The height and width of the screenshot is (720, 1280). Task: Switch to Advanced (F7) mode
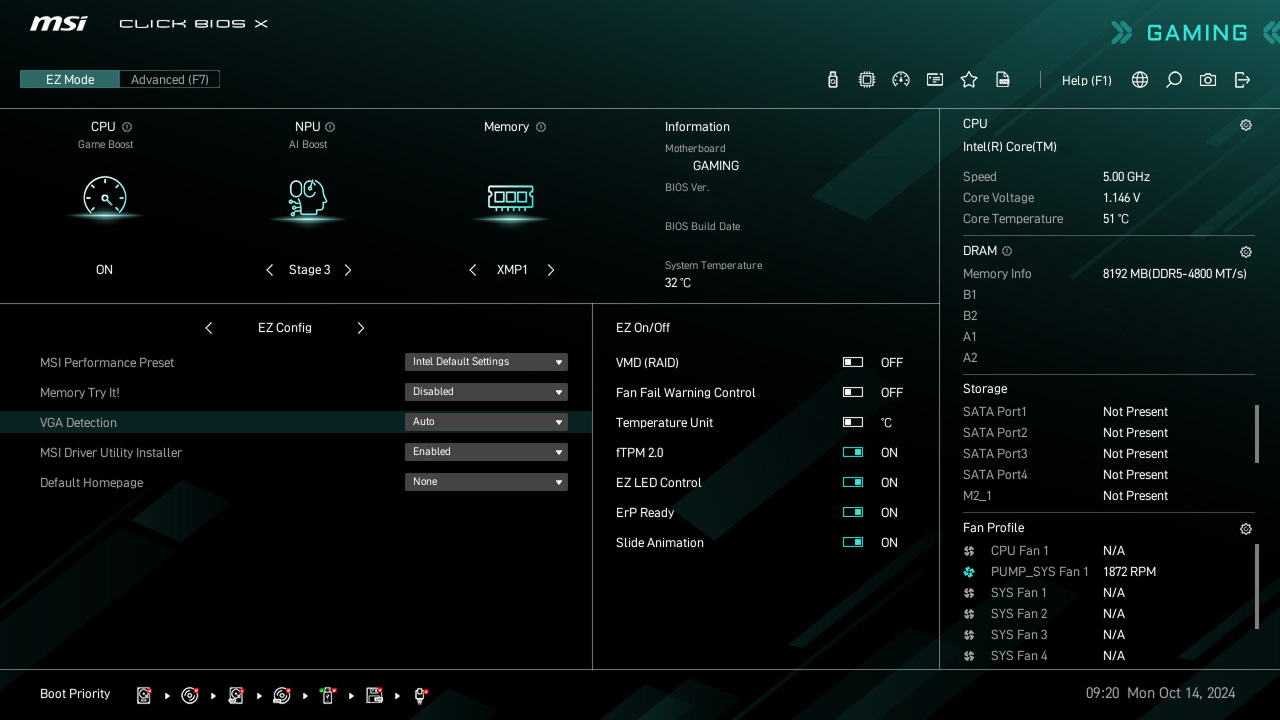[x=169, y=79]
